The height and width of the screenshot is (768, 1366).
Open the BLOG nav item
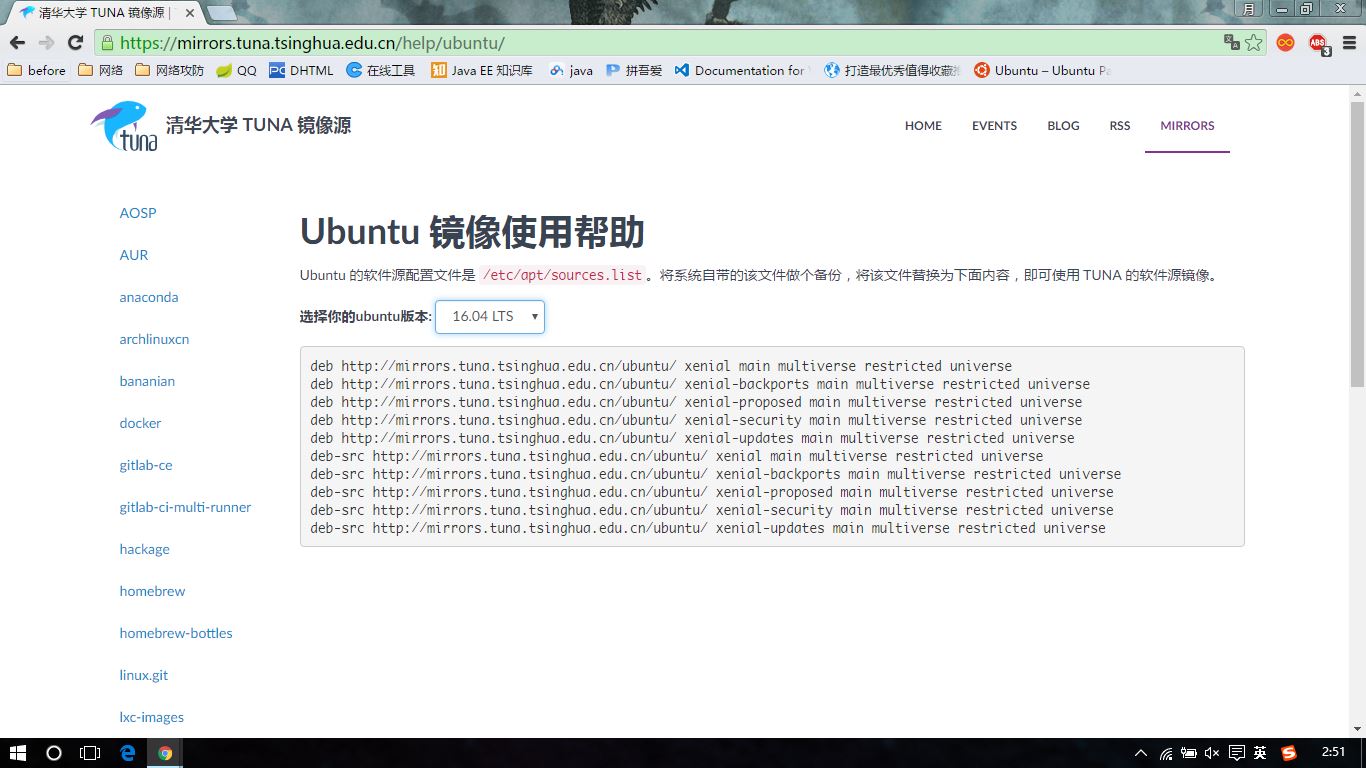pos(1063,126)
